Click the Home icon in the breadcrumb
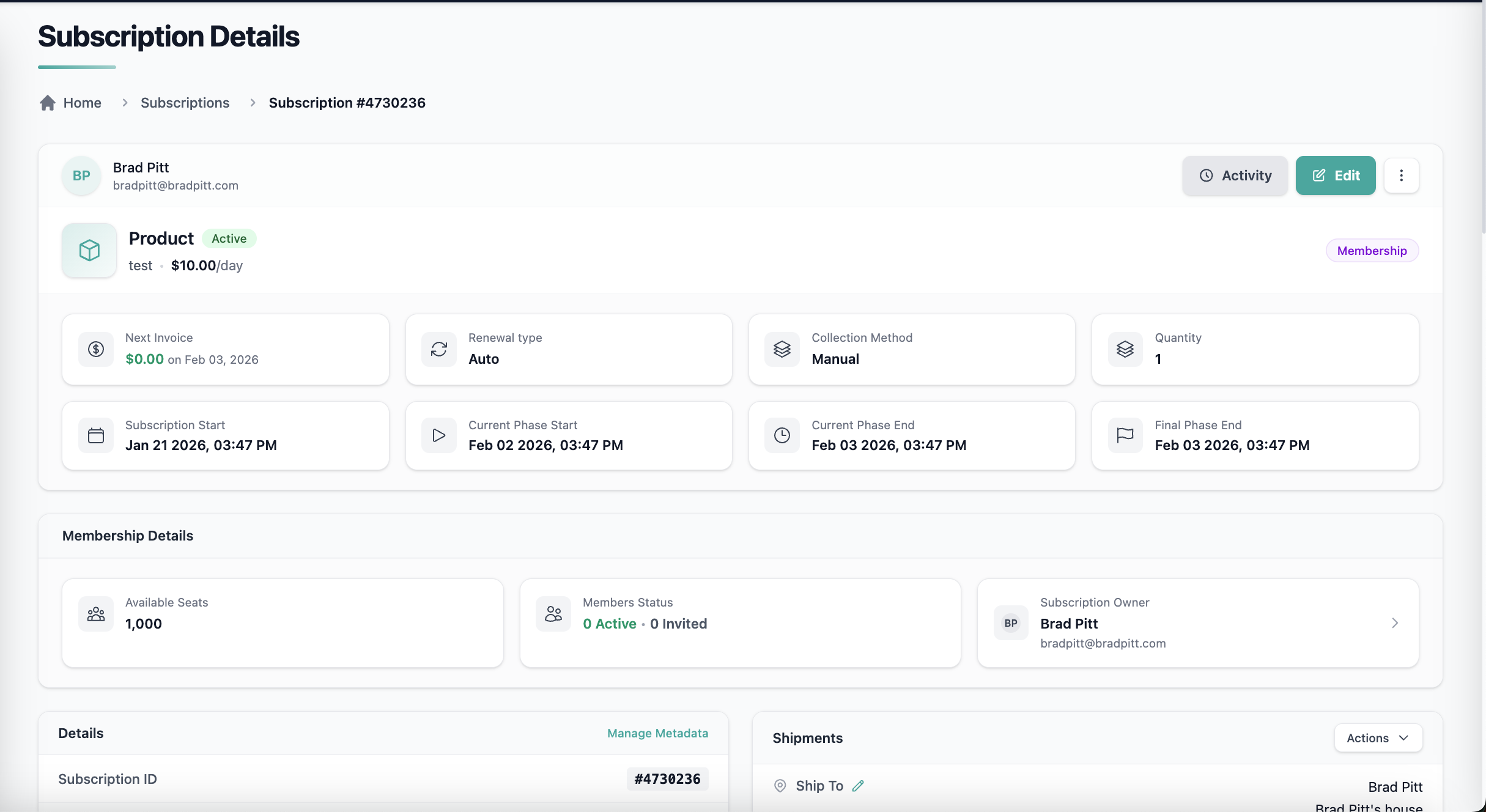This screenshot has width=1486, height=812. coord(48,103)
